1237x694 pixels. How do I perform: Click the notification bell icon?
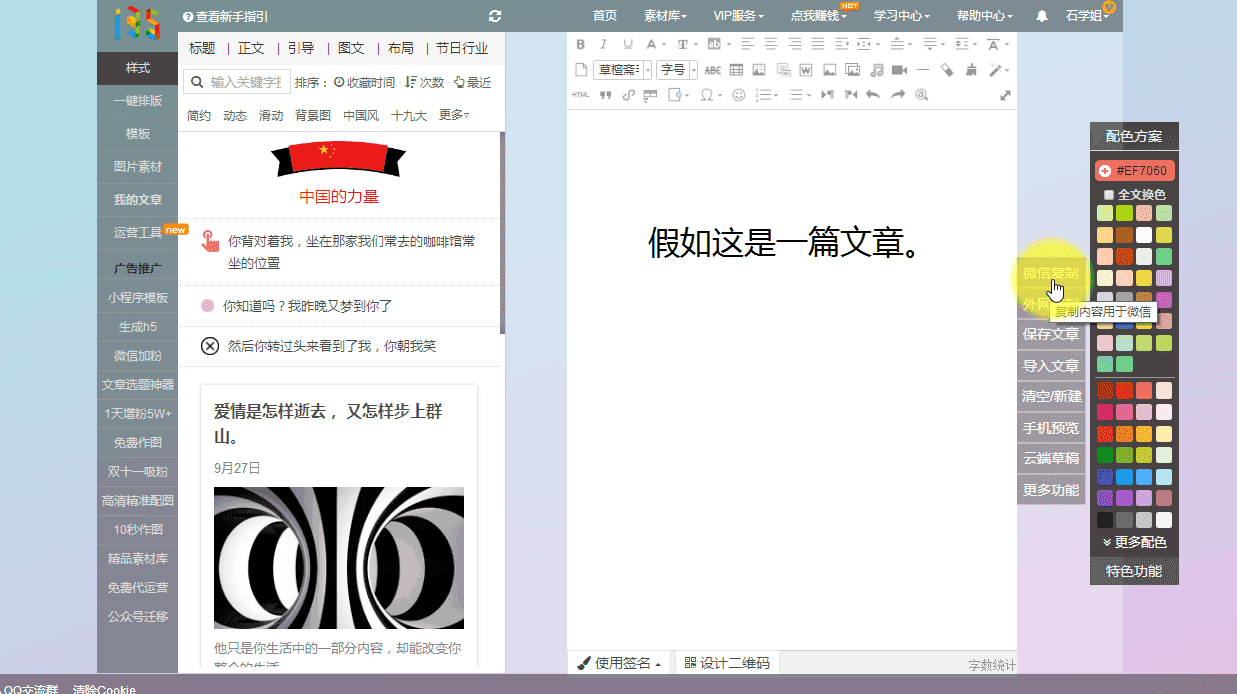coord(1042,16)
